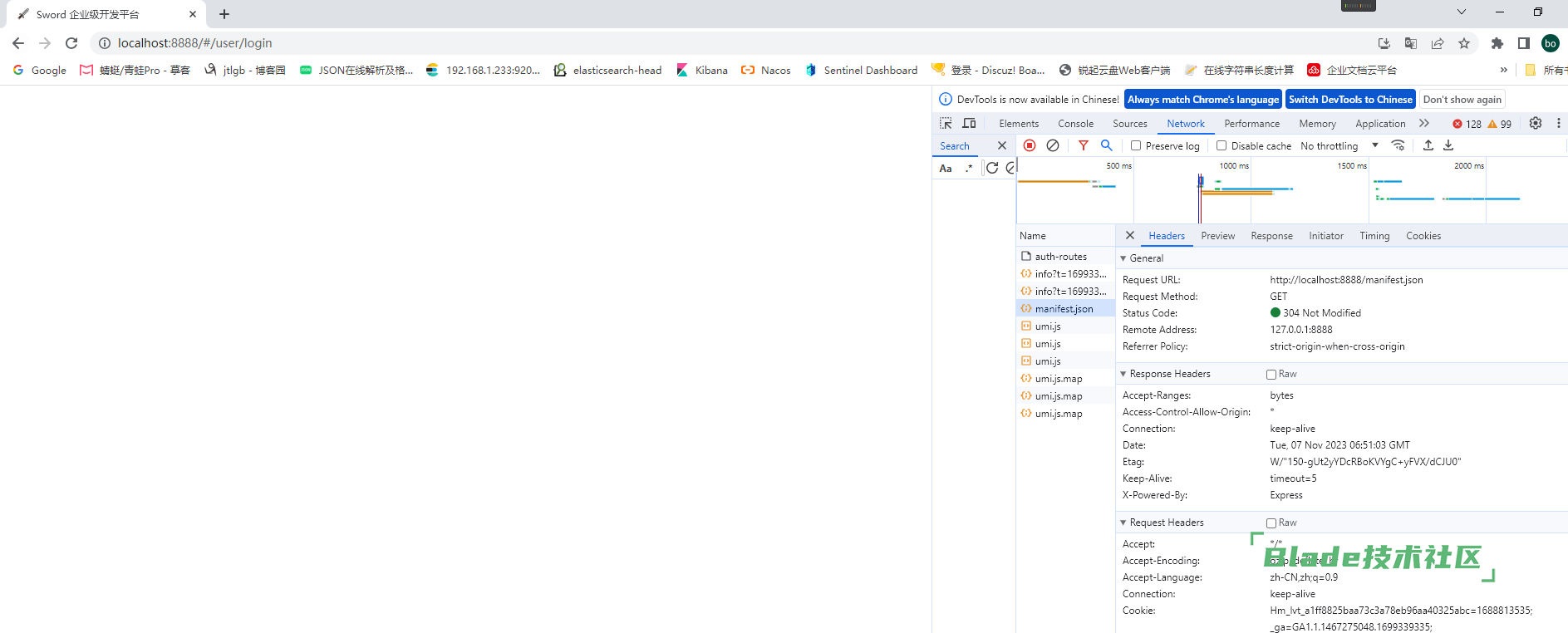Close the Search drawer tab
Image resolution: width=1568 pixels, height=633 pixels.
(x=1002, y=145)
